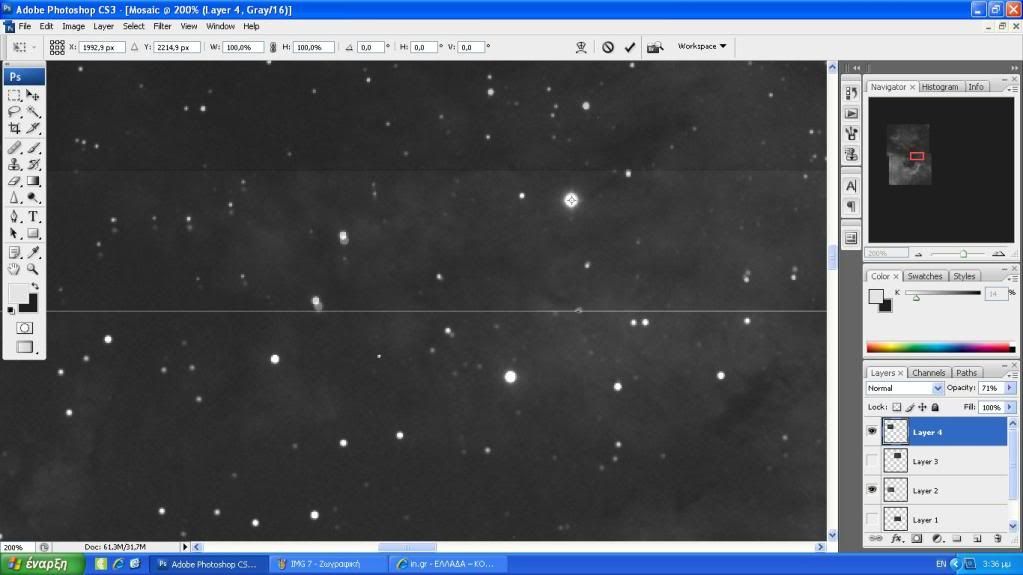Select the Lasso tool
The width and height of the screenshot is (1023, 575).
pos(14,112)
